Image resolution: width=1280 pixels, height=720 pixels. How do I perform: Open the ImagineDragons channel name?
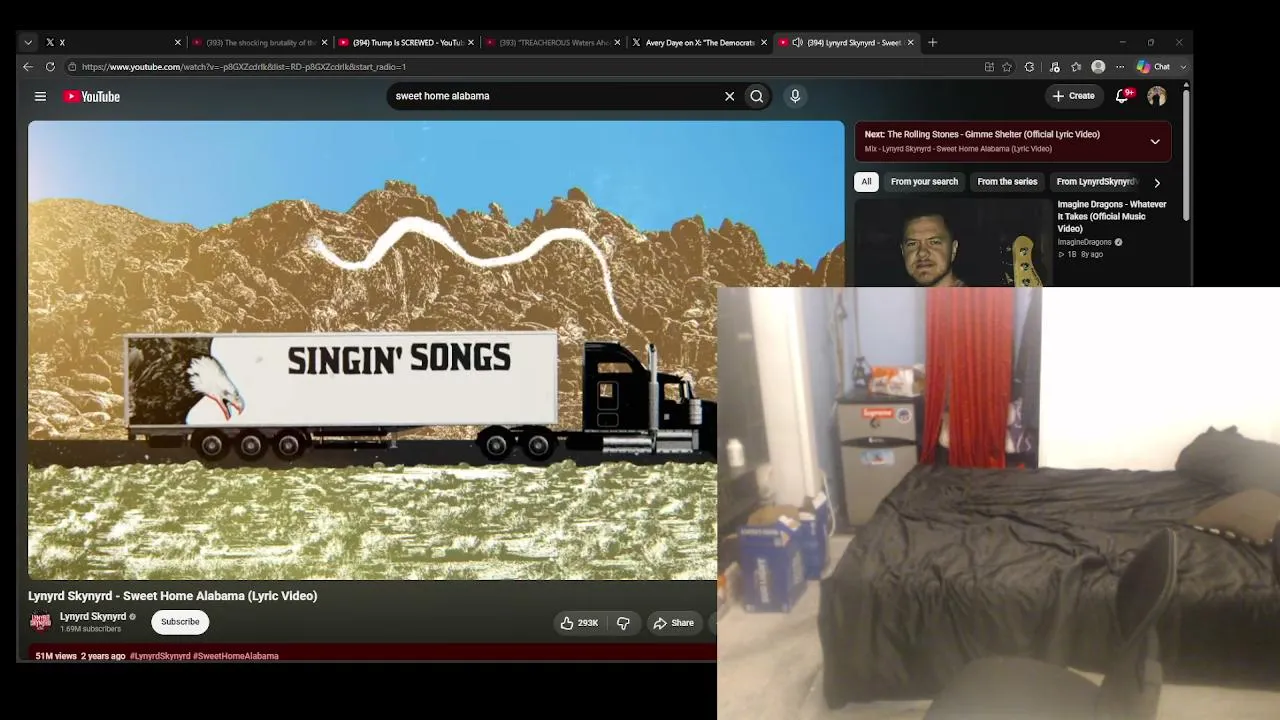coord(1085,242)
